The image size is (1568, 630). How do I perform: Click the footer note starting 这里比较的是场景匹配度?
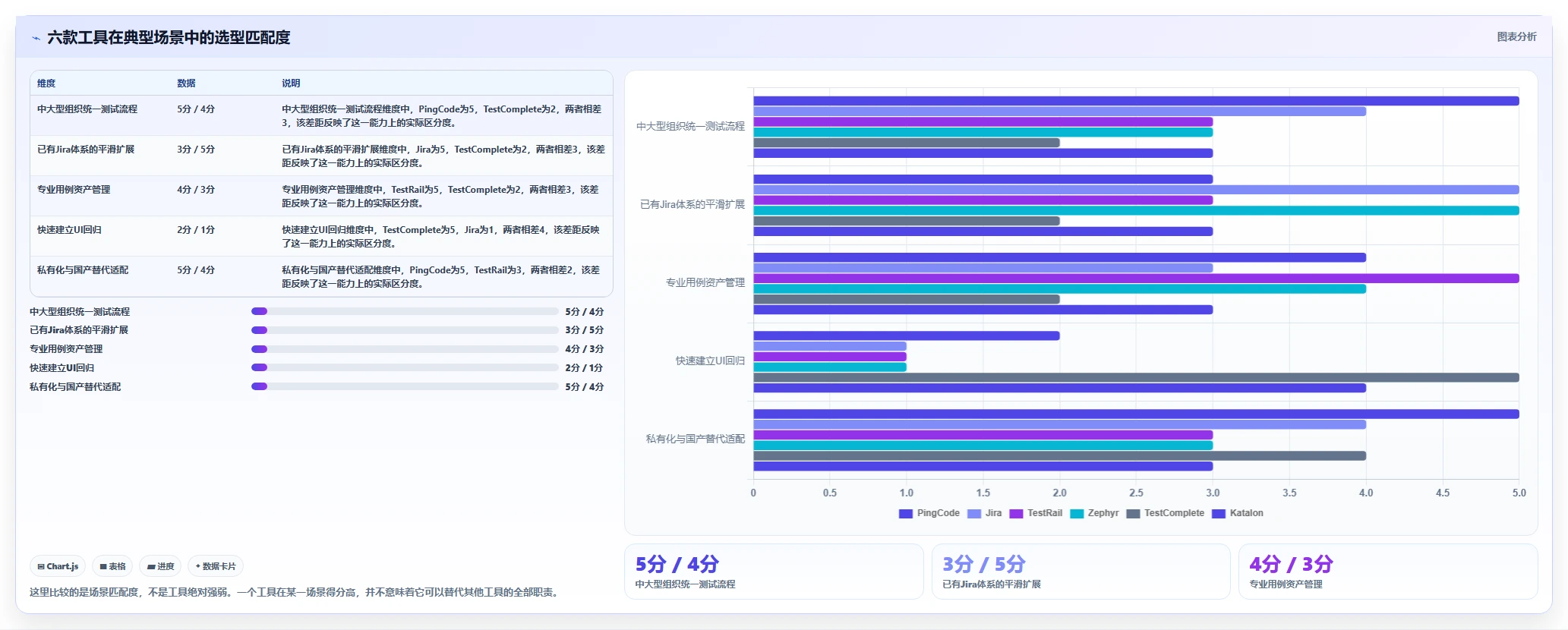pyautogui.click(x=296, y=593)
